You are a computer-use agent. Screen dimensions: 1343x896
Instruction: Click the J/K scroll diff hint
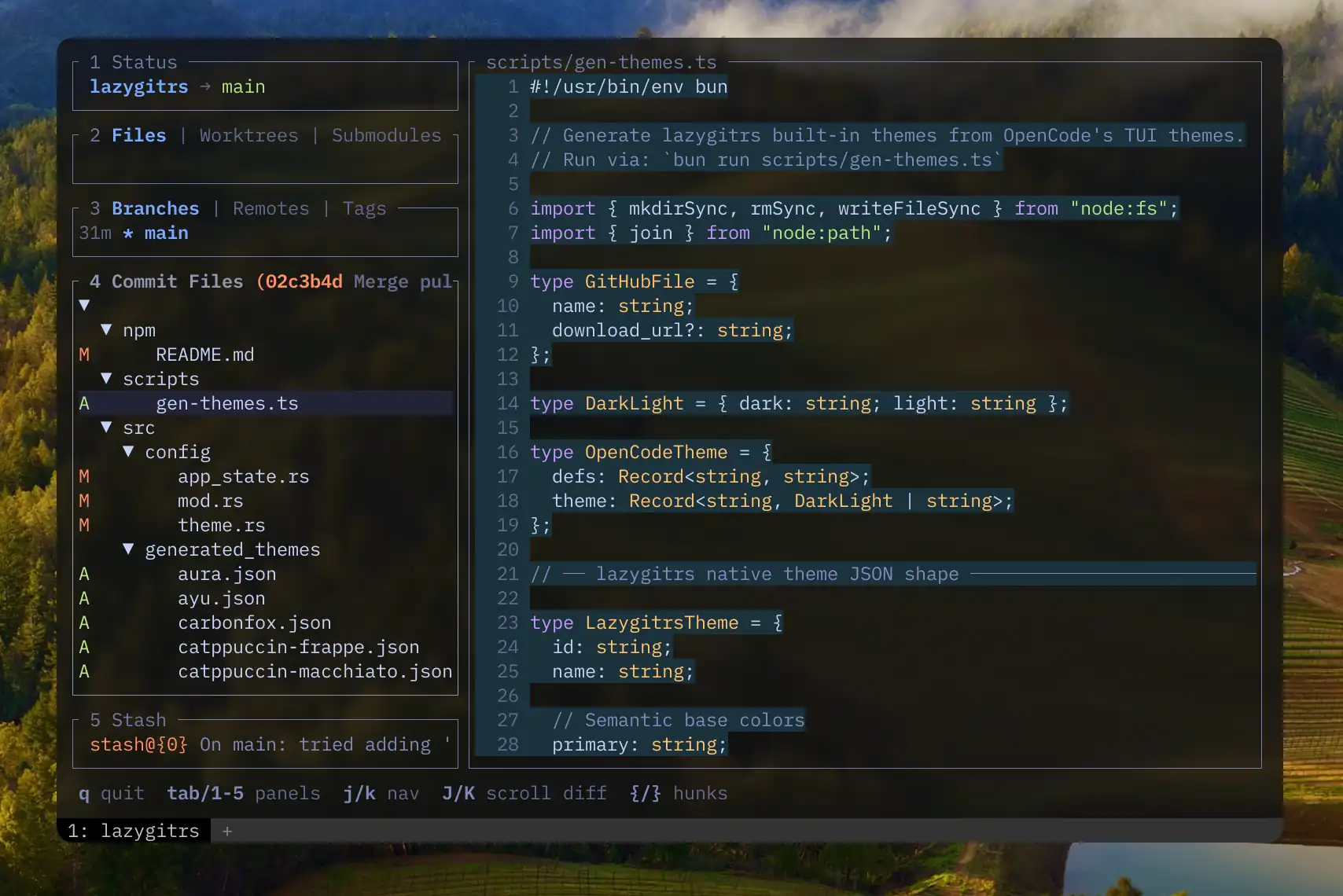coord(524,793)
